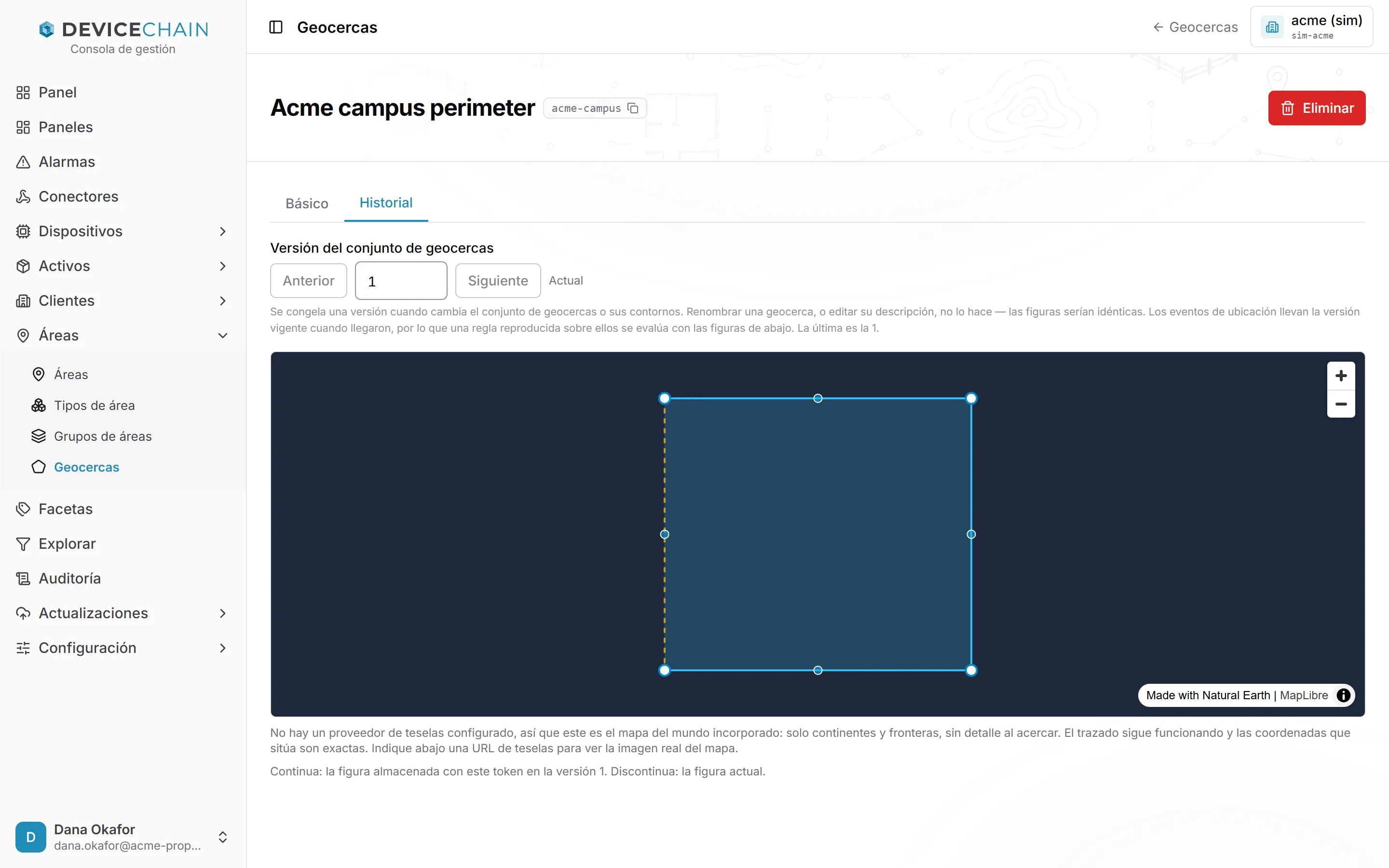The width and height of the screenshot is (1389, 868).
Task: Open map attribution info icon
Action: (1343, 695)
